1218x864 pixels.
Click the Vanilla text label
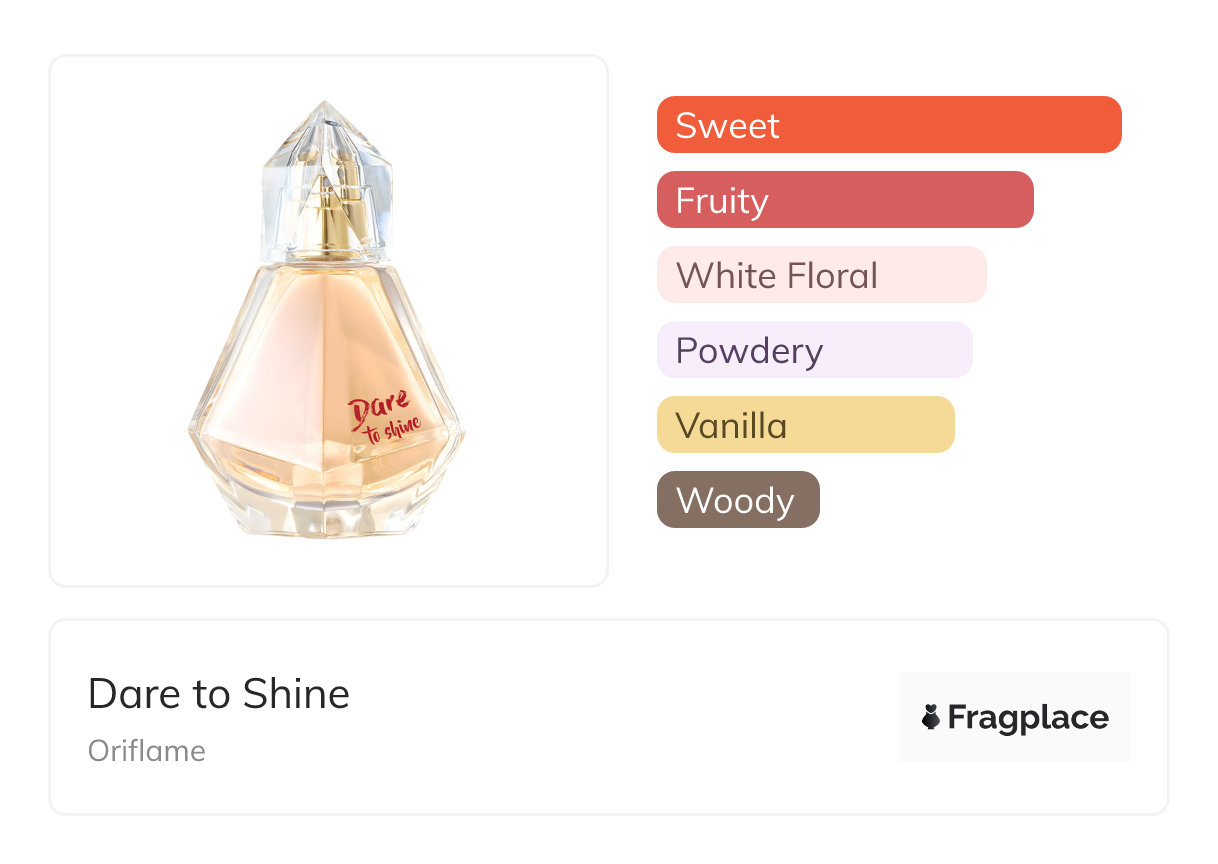(731, 425)
